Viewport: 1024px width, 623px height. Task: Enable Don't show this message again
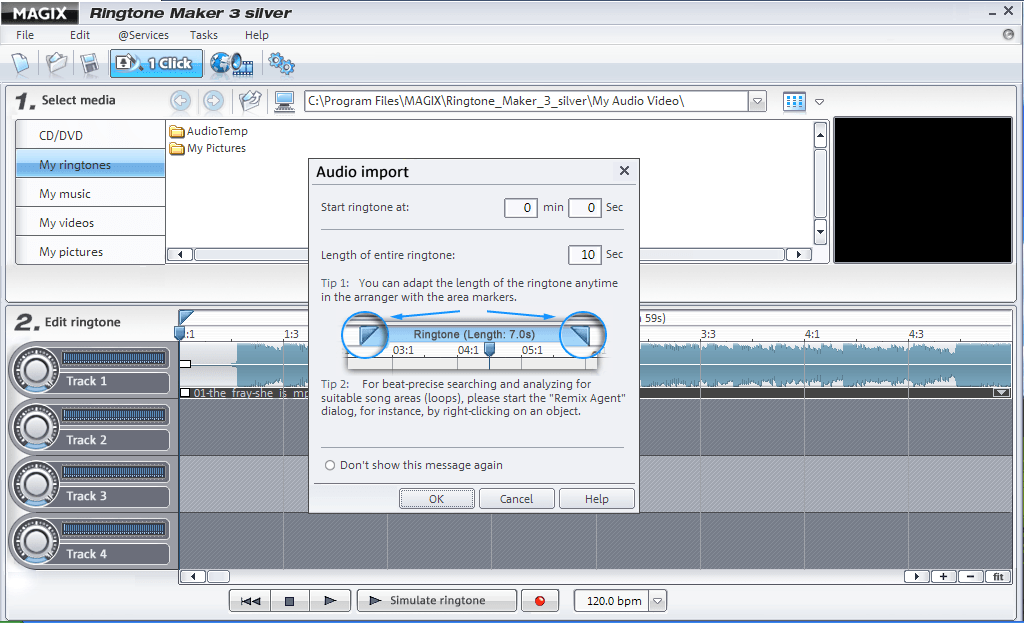pyautogui.click(x=330, y=465)
